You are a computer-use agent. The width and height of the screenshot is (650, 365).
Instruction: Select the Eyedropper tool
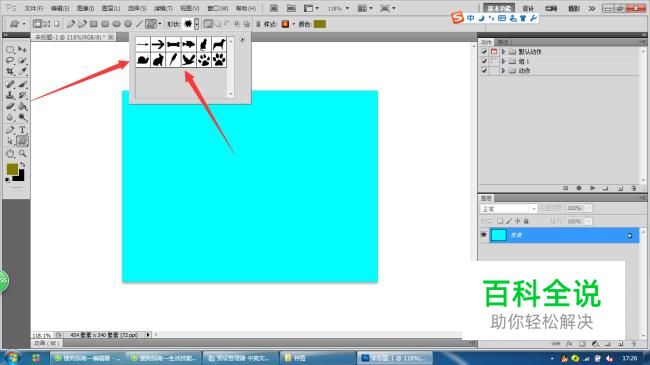(22, 71)
